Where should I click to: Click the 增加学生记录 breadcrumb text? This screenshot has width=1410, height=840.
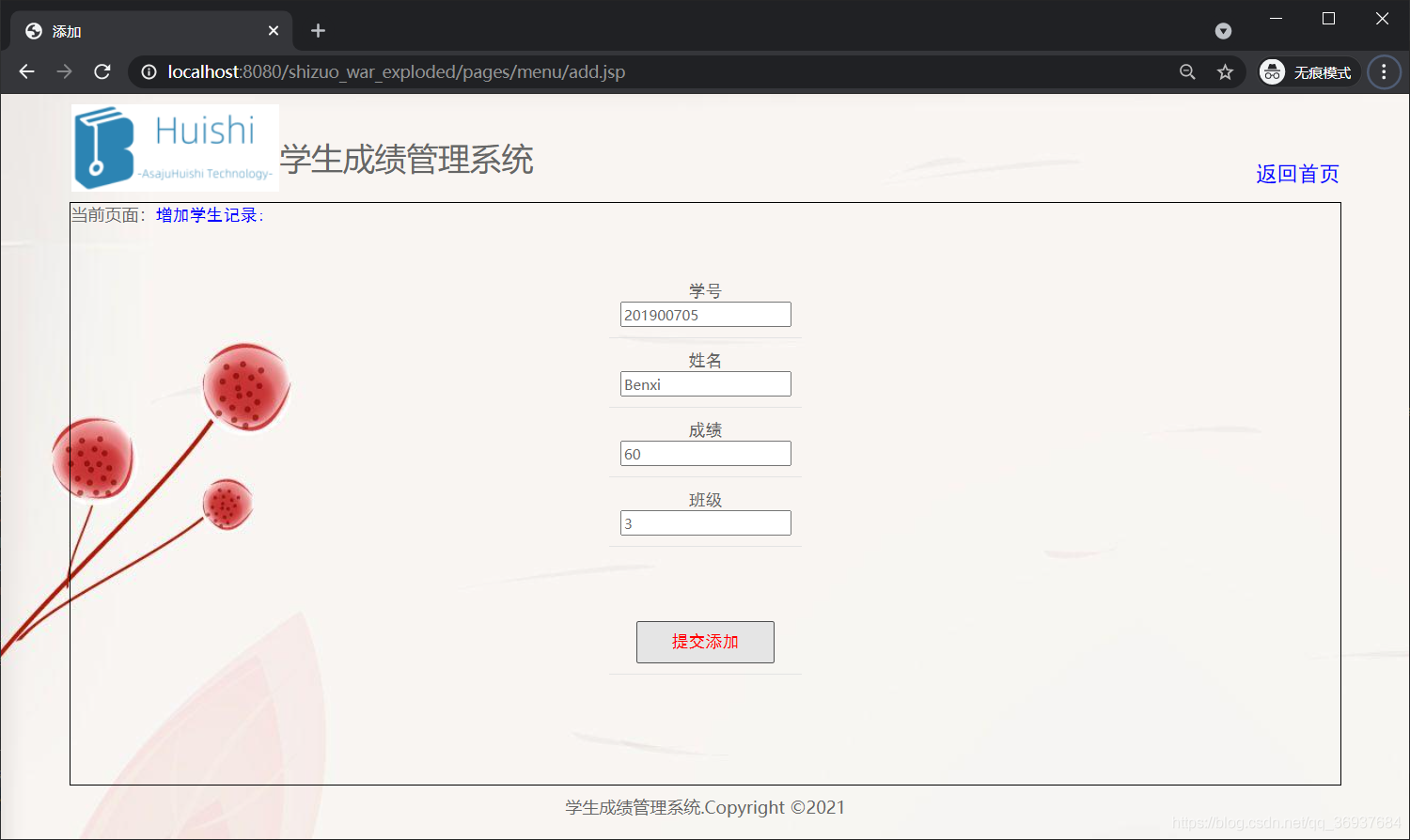point(210,215)
